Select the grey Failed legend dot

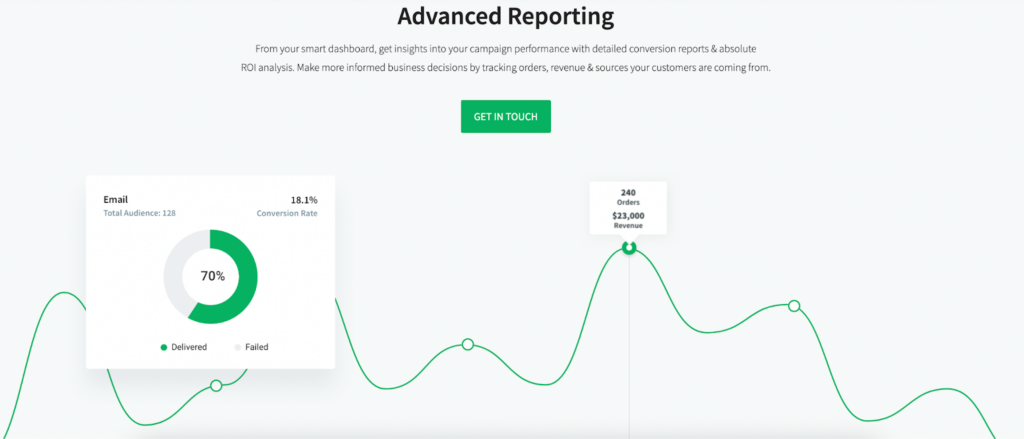click(x=238, y=348)
